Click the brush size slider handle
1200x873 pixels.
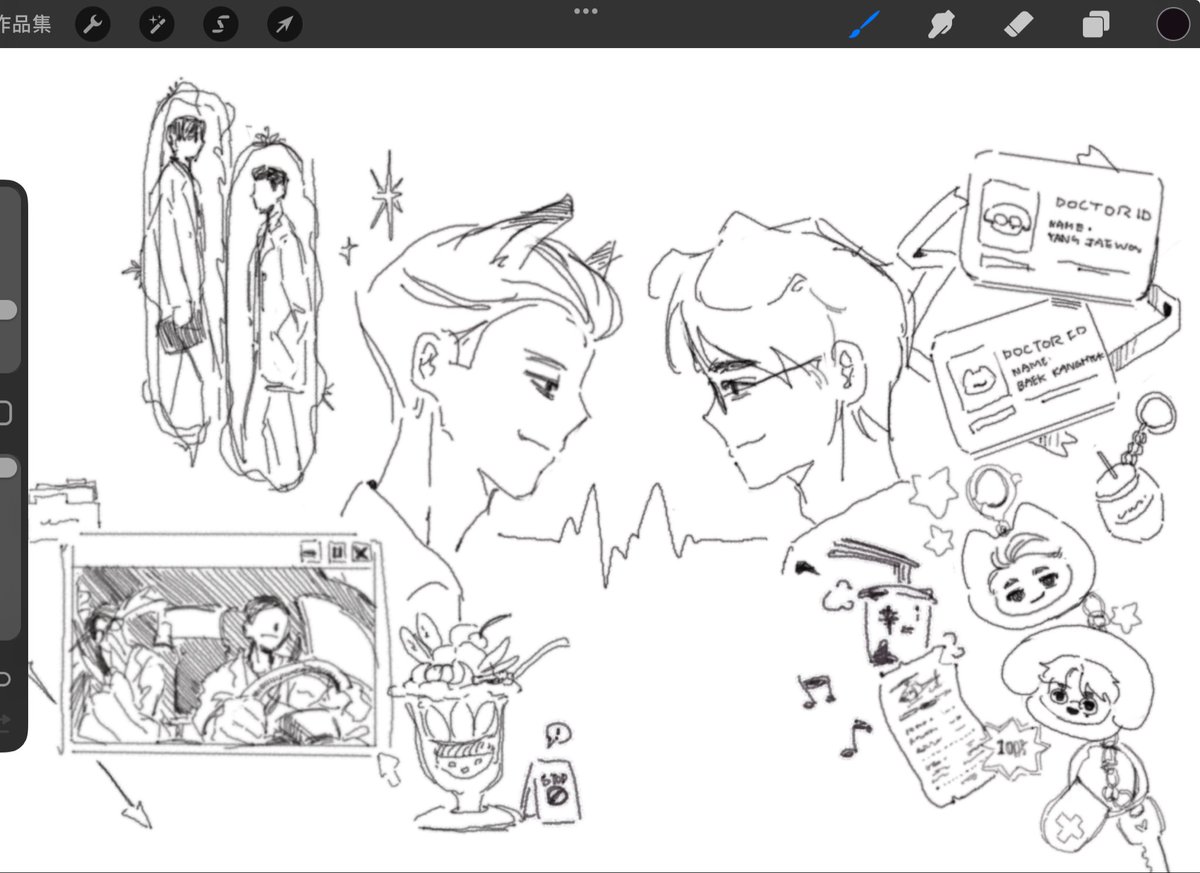pyautogui.click(x=6, y=310)
